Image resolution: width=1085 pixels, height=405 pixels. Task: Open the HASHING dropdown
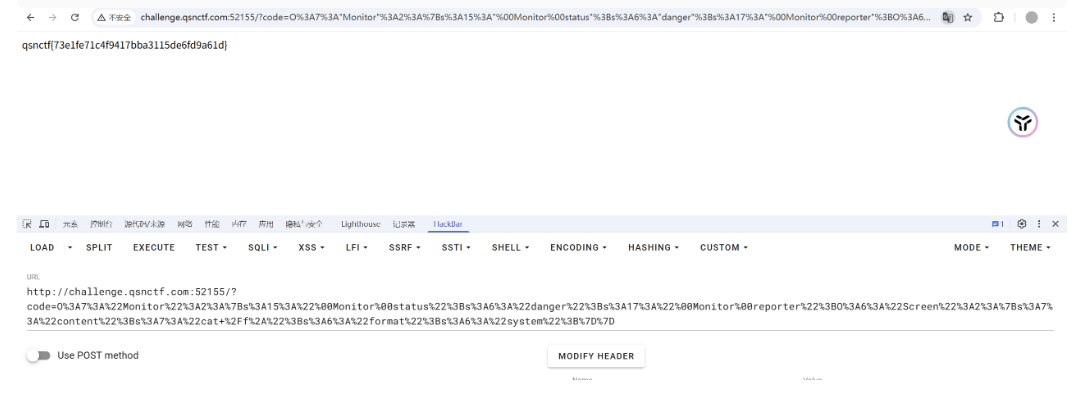click(x=658, y=247)
